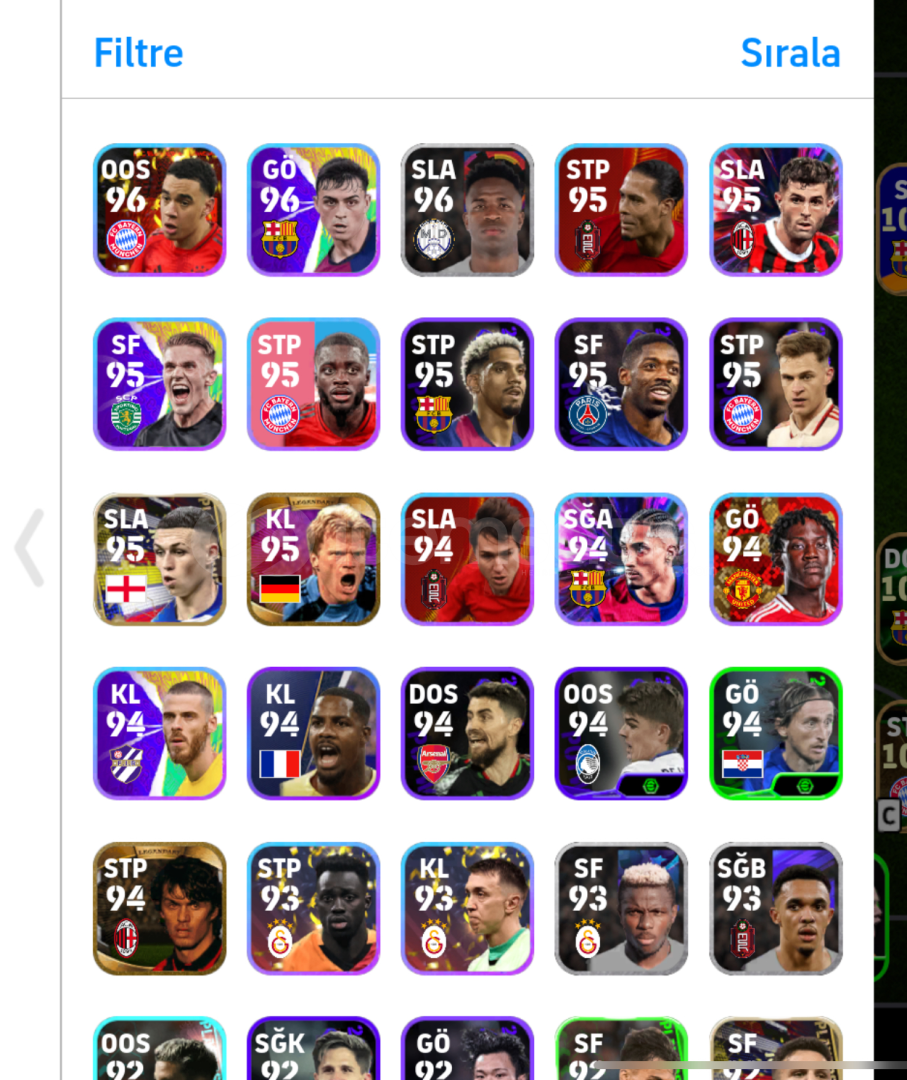Select the SLA 95 AC Milan card
907x1080 pixels.
coord(775,210)
